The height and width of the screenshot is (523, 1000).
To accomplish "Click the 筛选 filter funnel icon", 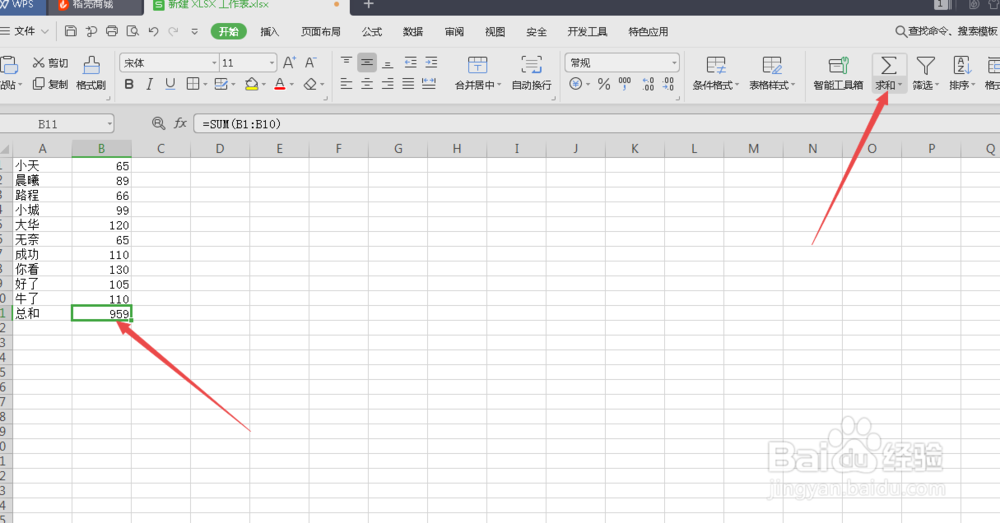I will click(925, 66).
